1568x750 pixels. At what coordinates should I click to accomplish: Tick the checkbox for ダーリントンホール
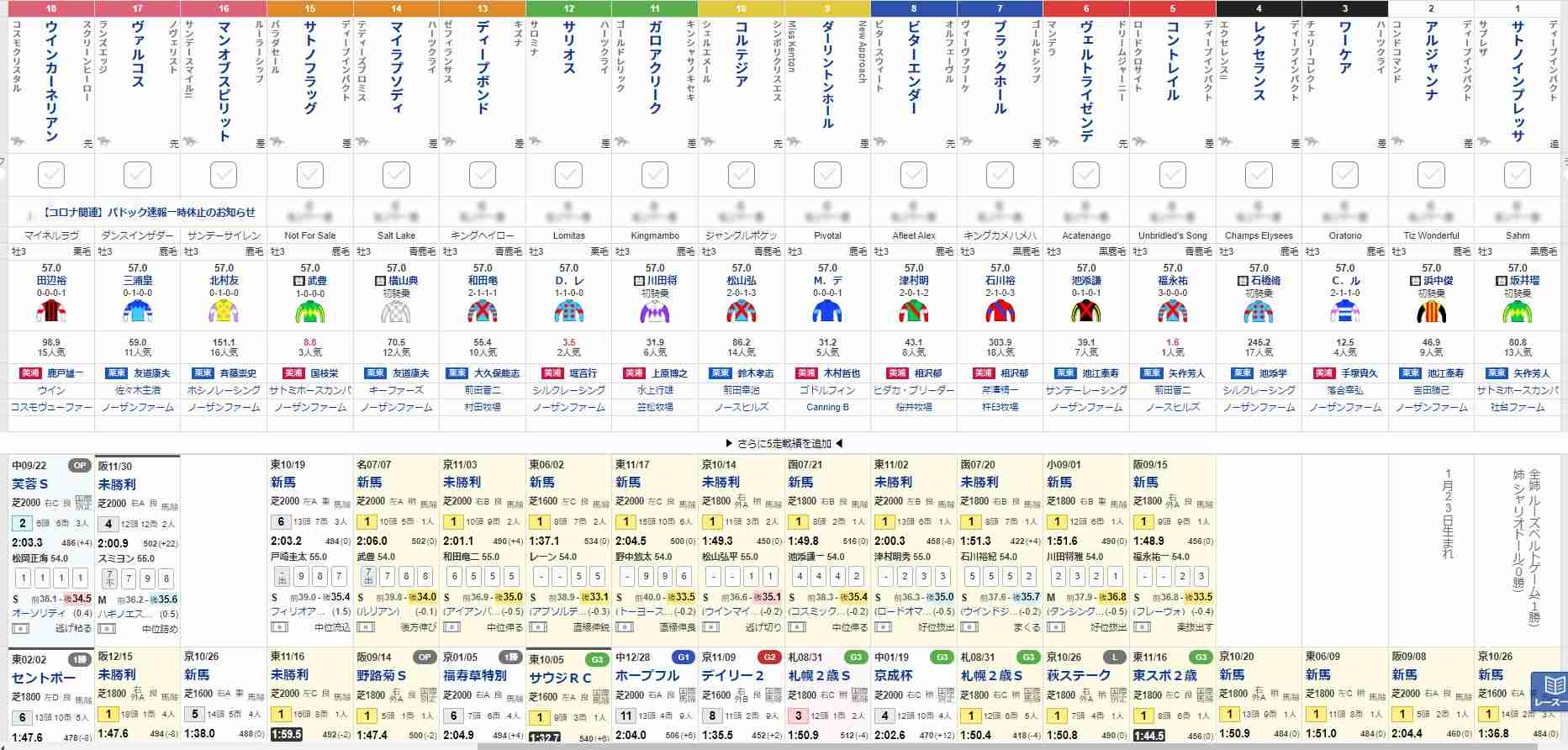(x=827, y=175)
